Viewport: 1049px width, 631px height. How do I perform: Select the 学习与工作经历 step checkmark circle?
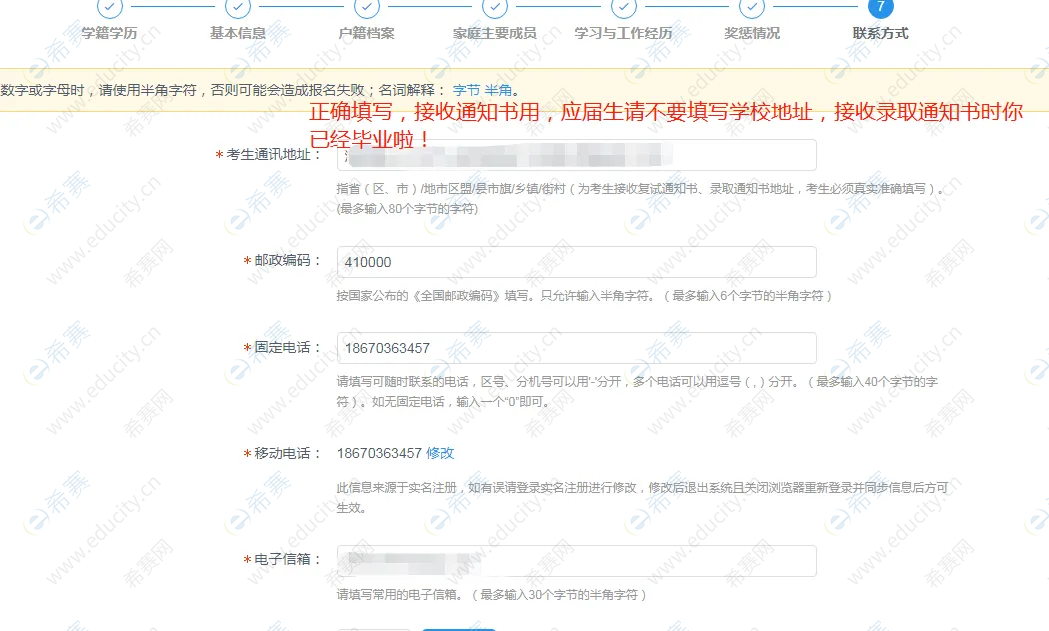click(x=624, y=7)
